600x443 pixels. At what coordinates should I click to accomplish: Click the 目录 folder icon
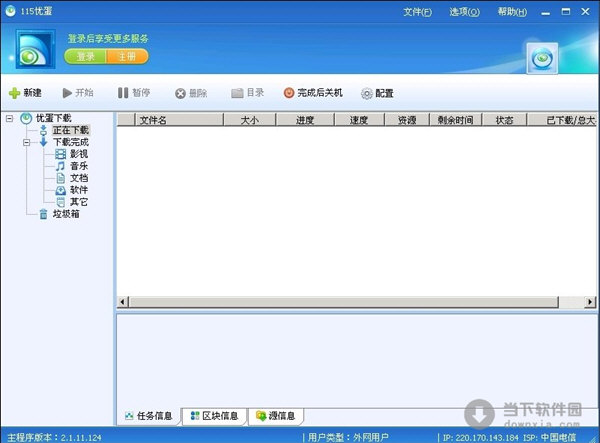(x=237, y=93)
